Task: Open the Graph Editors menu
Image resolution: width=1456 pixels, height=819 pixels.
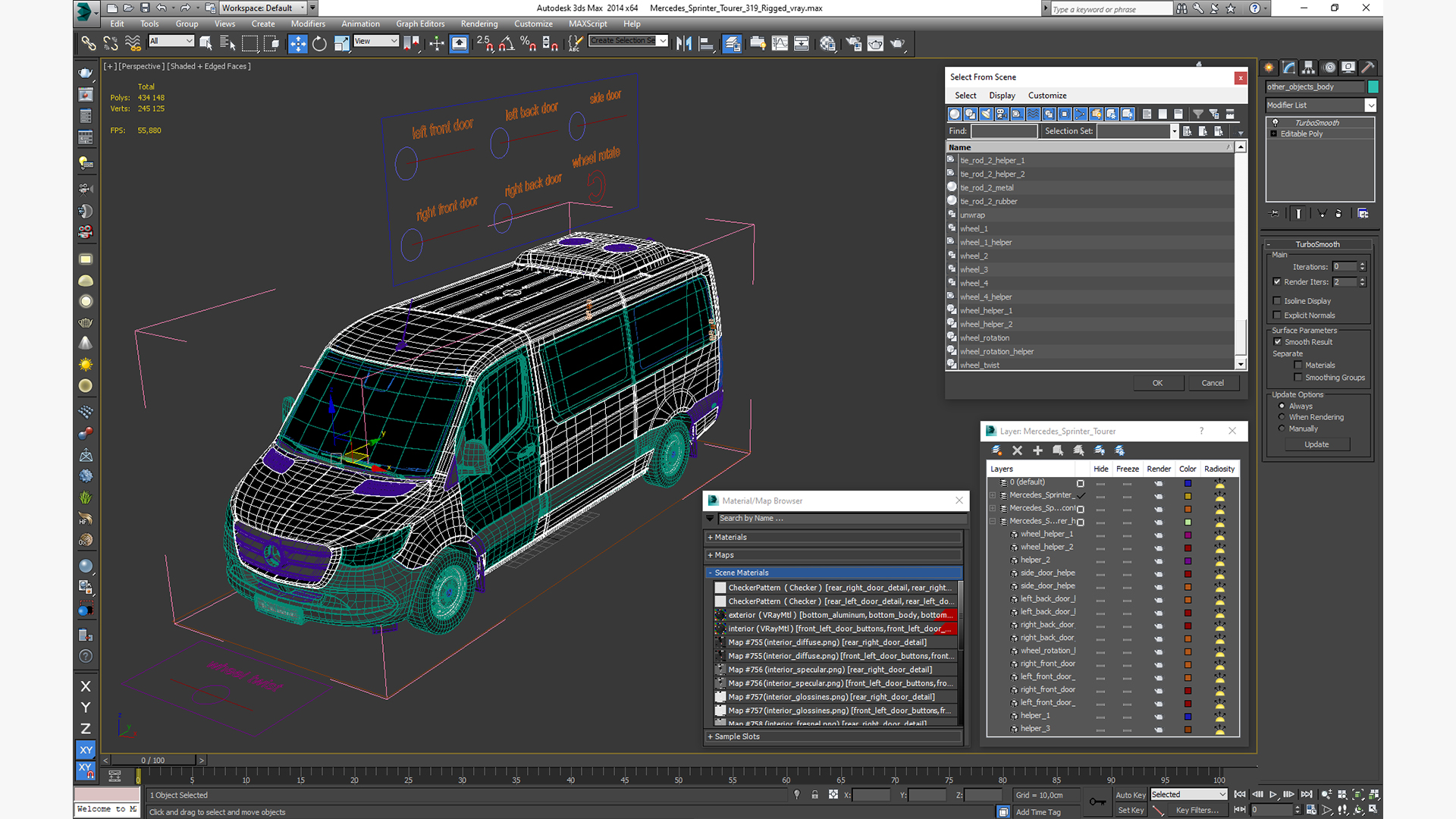Action: pyautogui.click(x=420, y=24)
